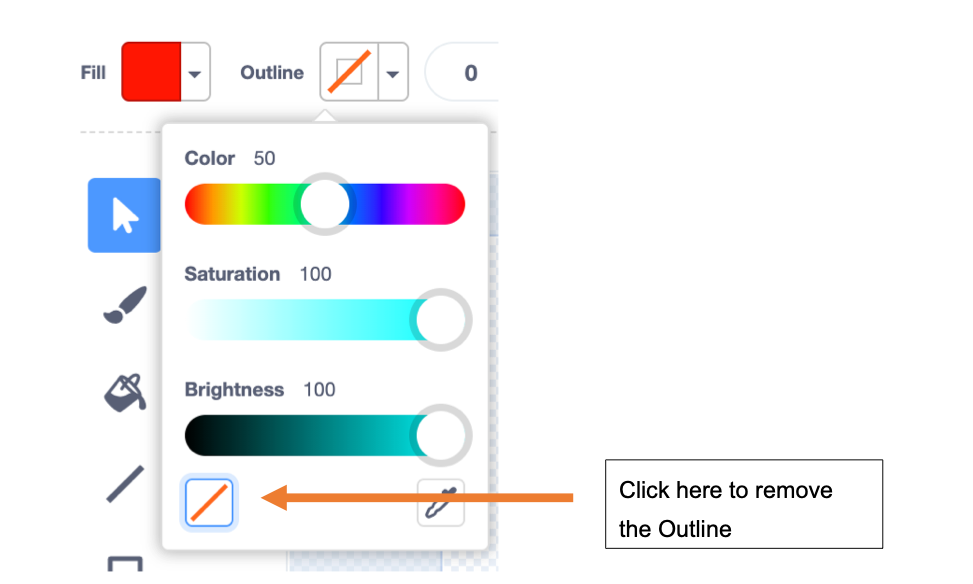Select the Rectangle tool

pos(125,564)
